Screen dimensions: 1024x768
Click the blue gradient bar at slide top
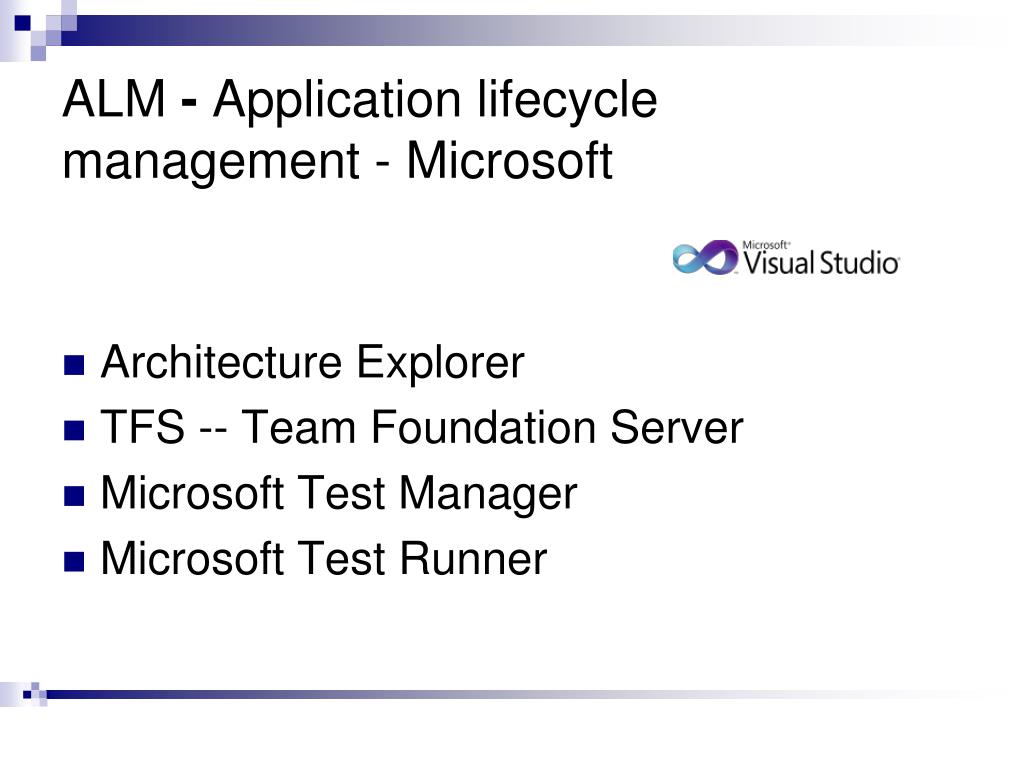(522, 30)
